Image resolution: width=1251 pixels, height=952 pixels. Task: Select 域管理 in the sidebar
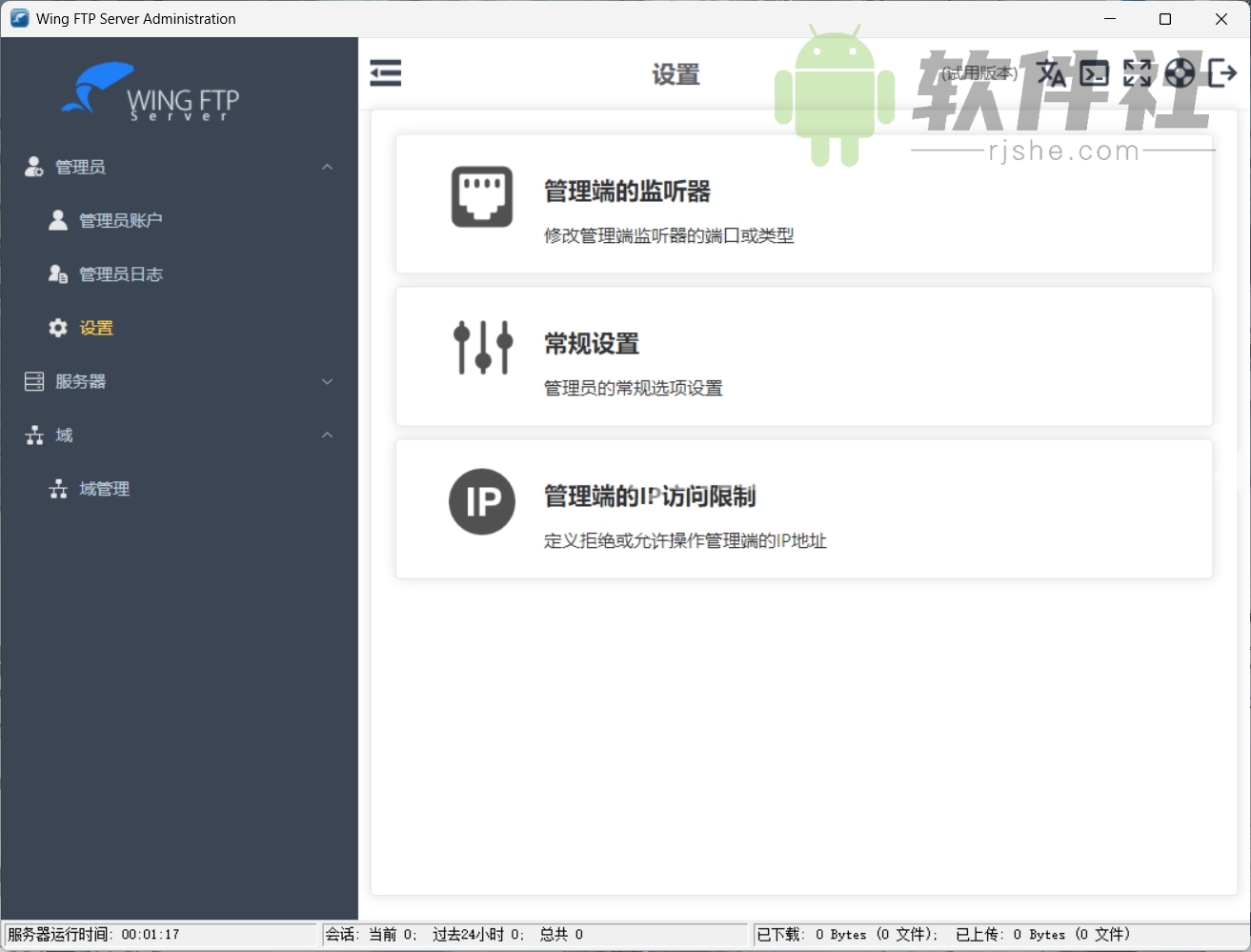click(x=105, y=489)
